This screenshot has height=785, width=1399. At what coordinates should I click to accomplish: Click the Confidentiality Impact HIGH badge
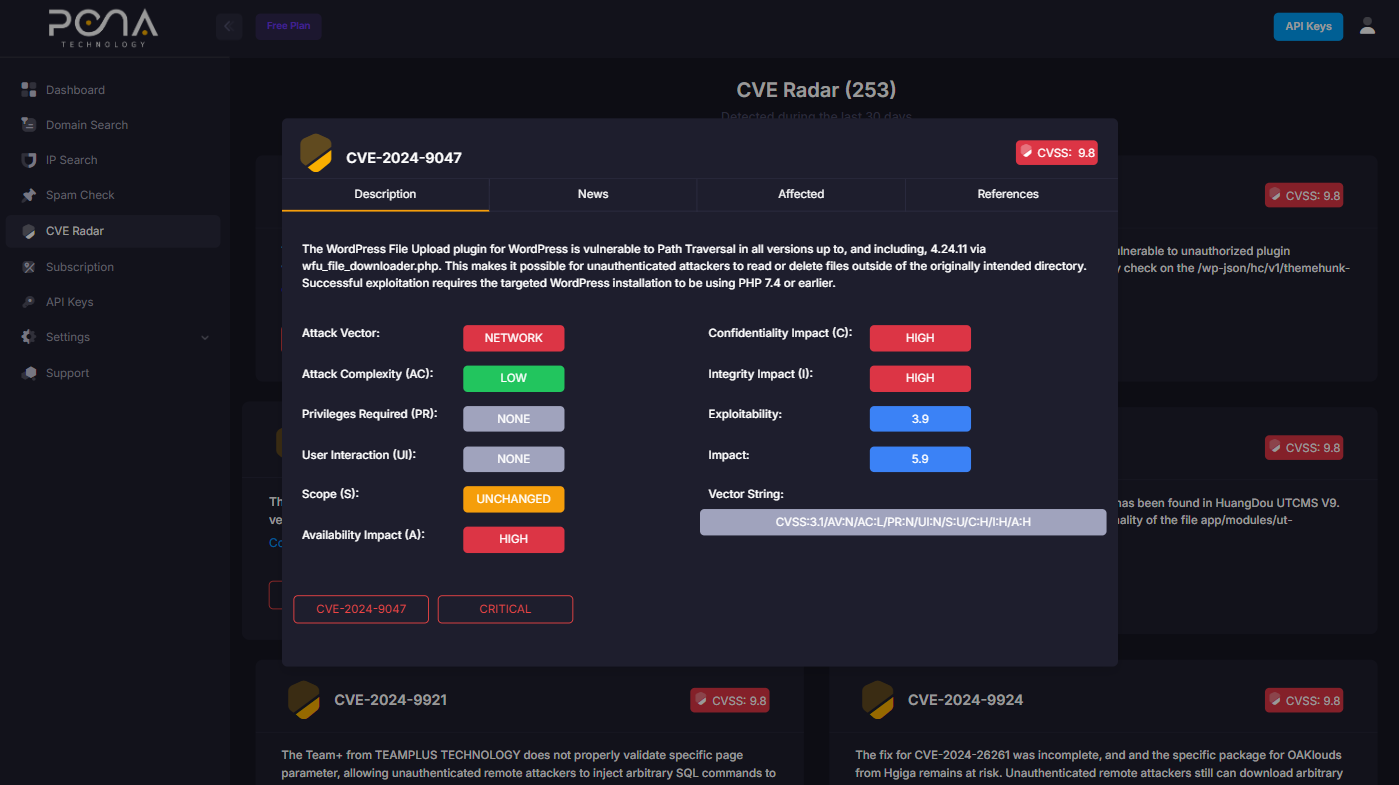(920, 338)
